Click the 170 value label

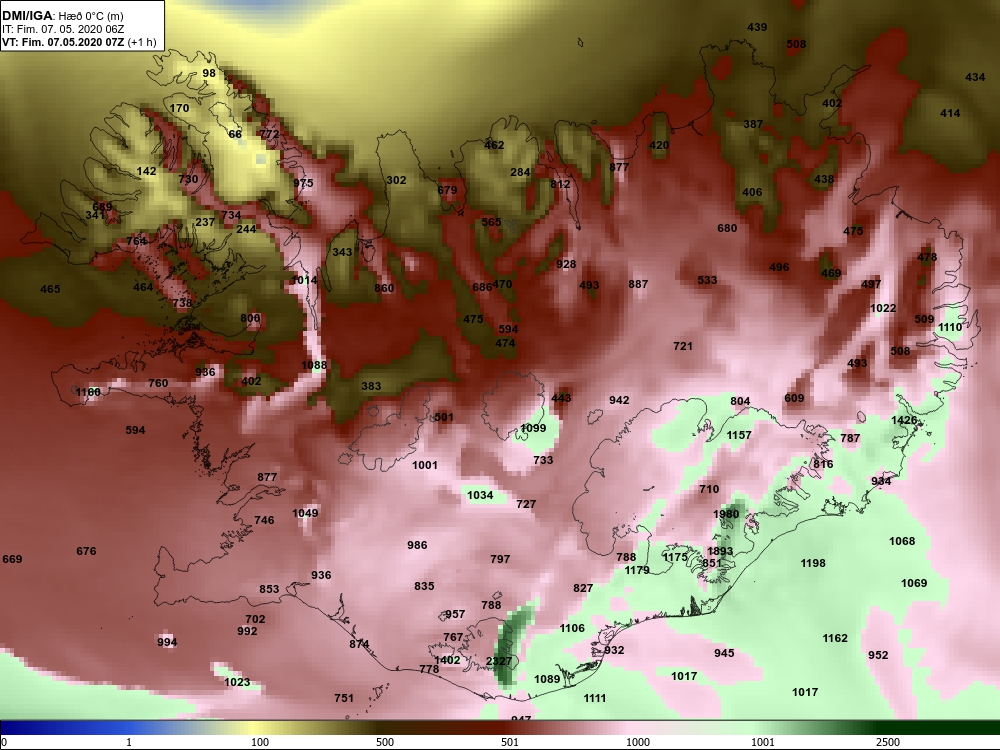179,108
